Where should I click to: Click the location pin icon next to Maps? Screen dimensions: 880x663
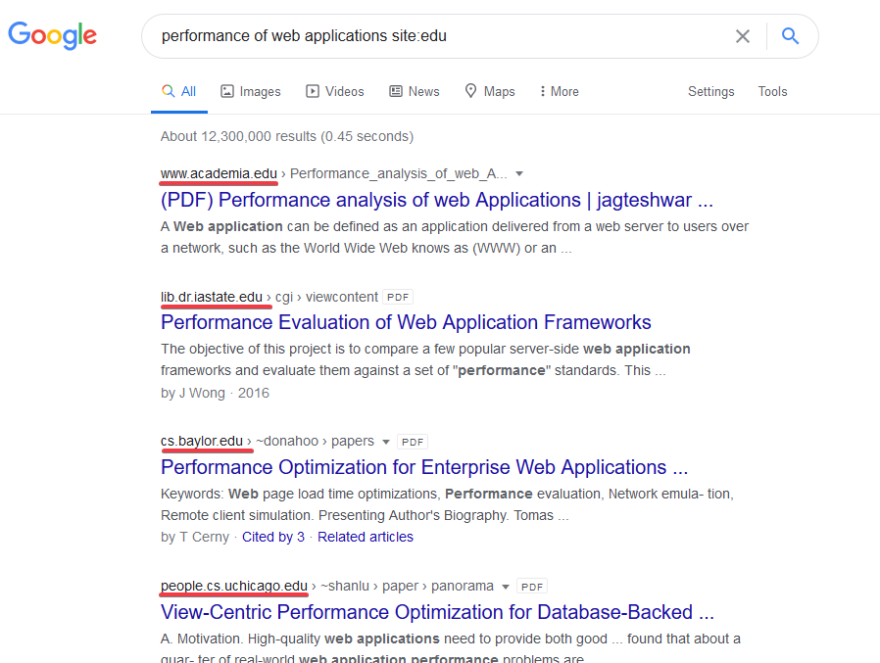(x=470, y=91)
